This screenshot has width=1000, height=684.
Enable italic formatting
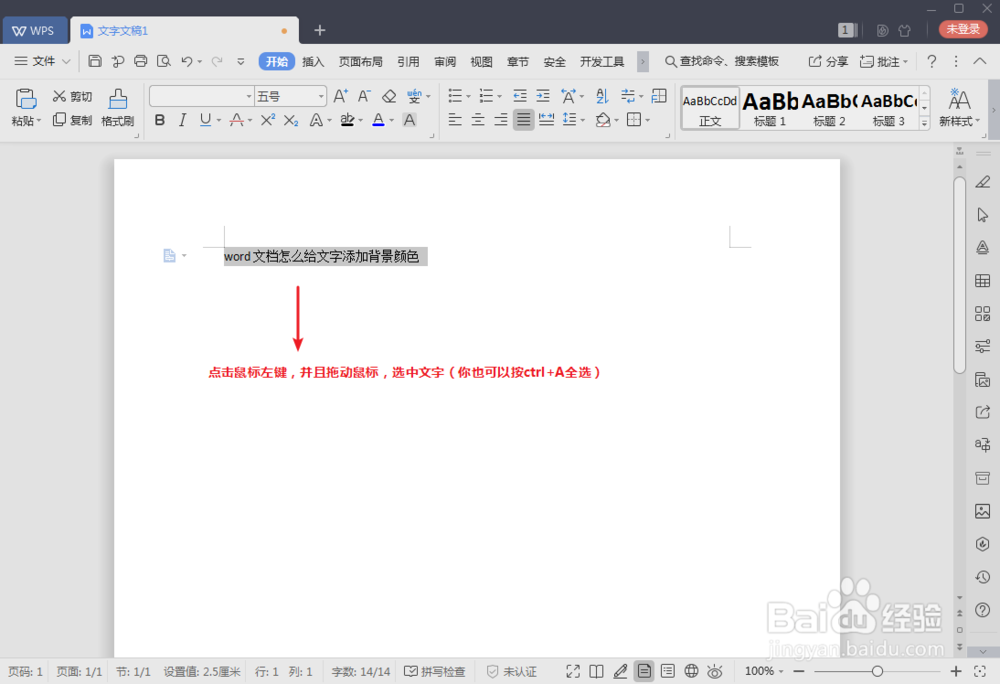(181, 120)
